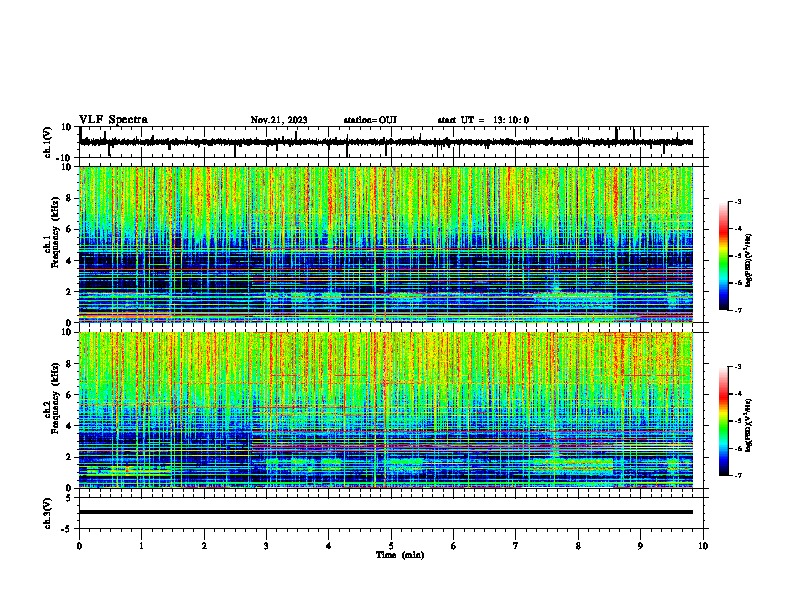Click time axis tick label "3"
The image size is (792, 612).
point(266,546)
